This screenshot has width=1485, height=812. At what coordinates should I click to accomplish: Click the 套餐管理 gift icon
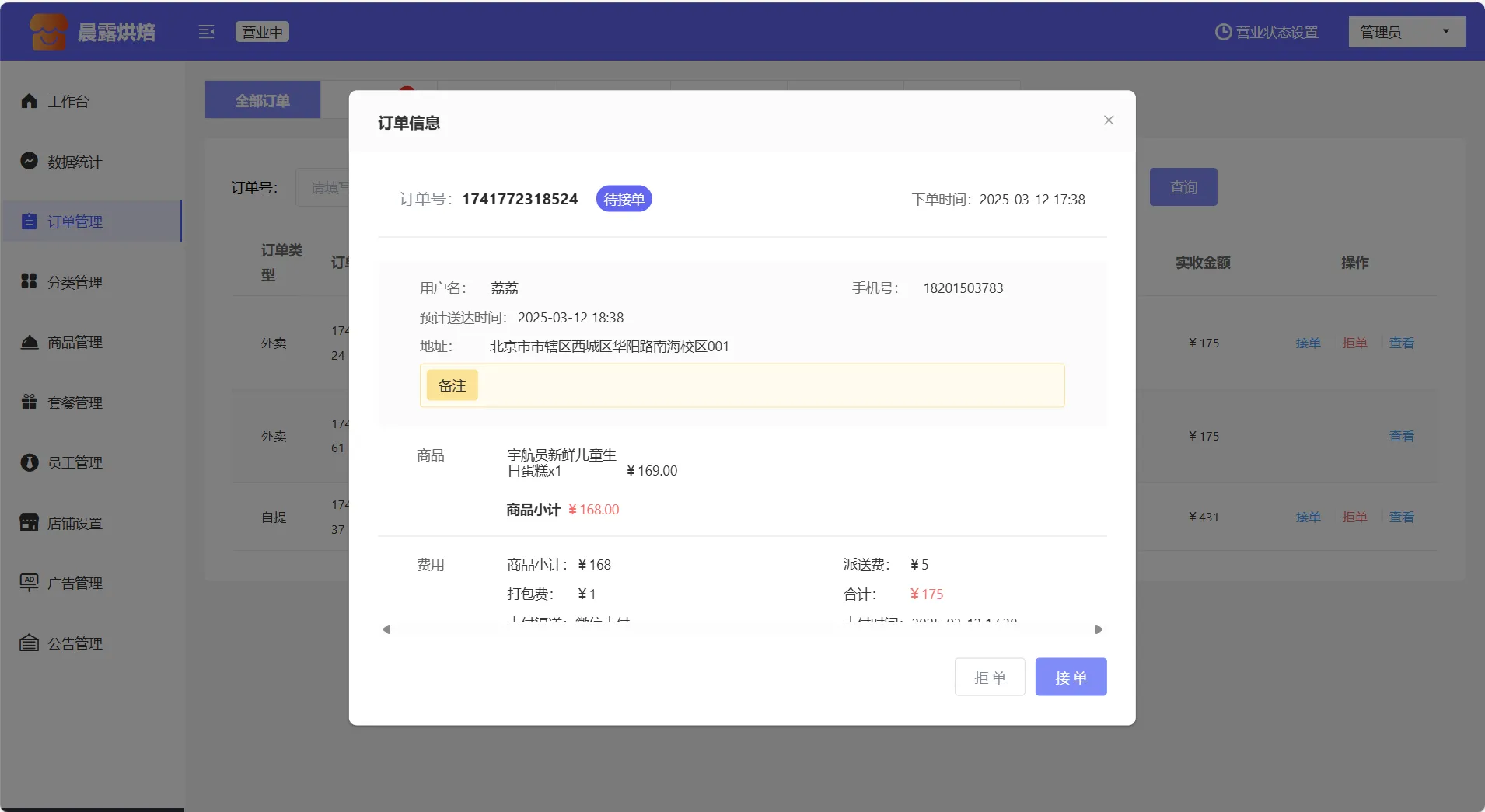coord(30,402)
